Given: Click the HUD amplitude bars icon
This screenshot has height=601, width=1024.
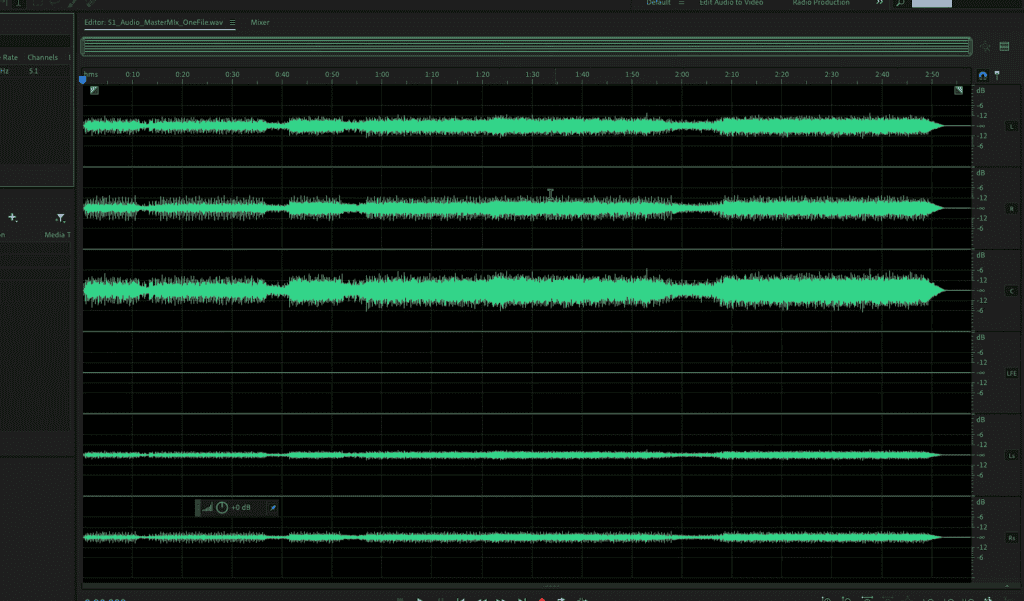Looking at the screenshot, I should [x=206, y=508].
